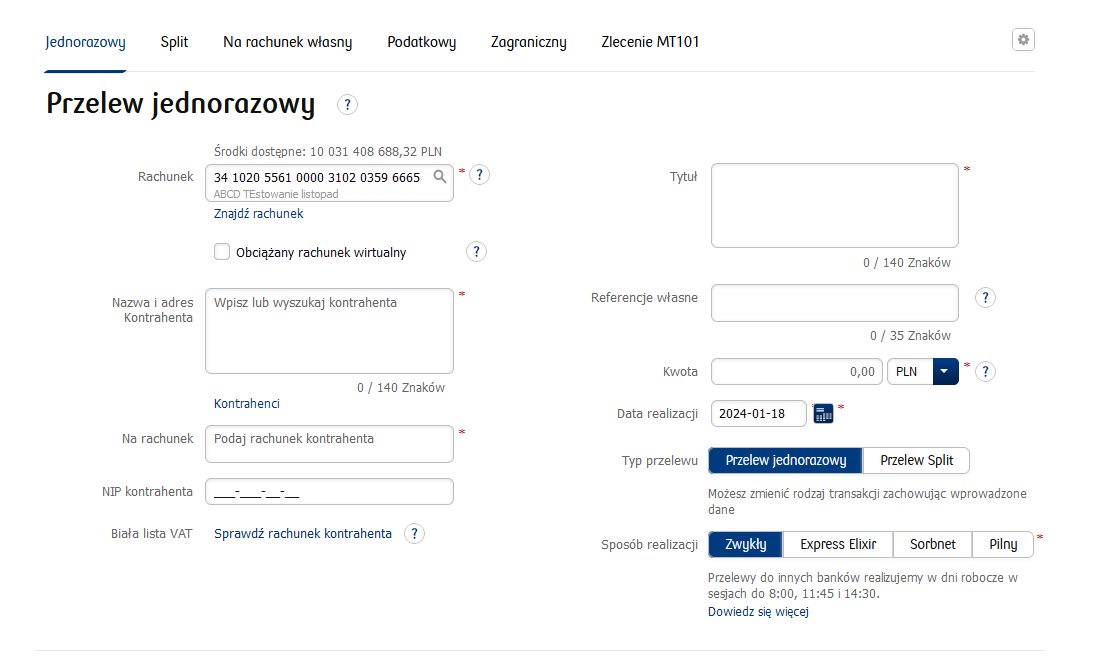Open calendar icon next to Data realizacji
Viewport: 1119px width, 671px height.
(822, 414)
